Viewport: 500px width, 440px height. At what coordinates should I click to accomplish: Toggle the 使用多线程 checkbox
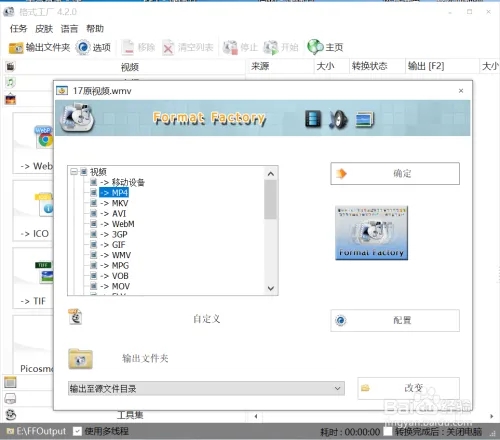tap(77, 431)
